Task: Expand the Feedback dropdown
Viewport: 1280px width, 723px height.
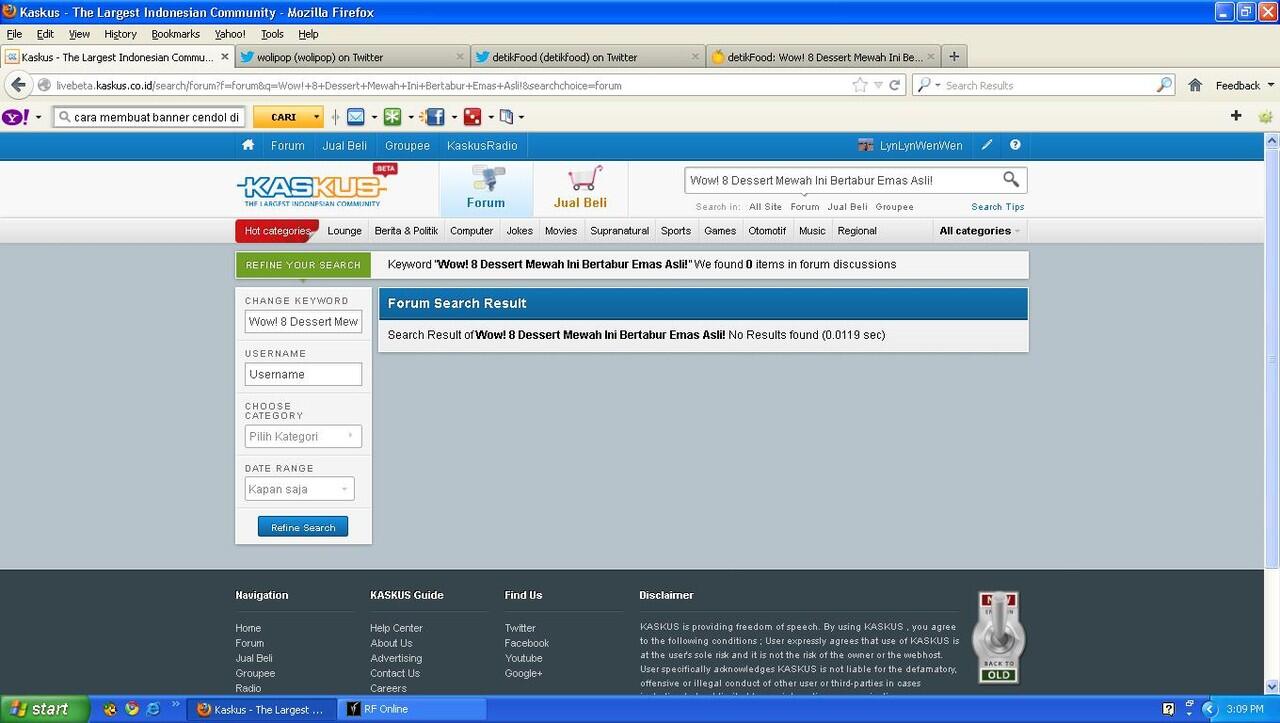Action: (x=1243, y=85)
